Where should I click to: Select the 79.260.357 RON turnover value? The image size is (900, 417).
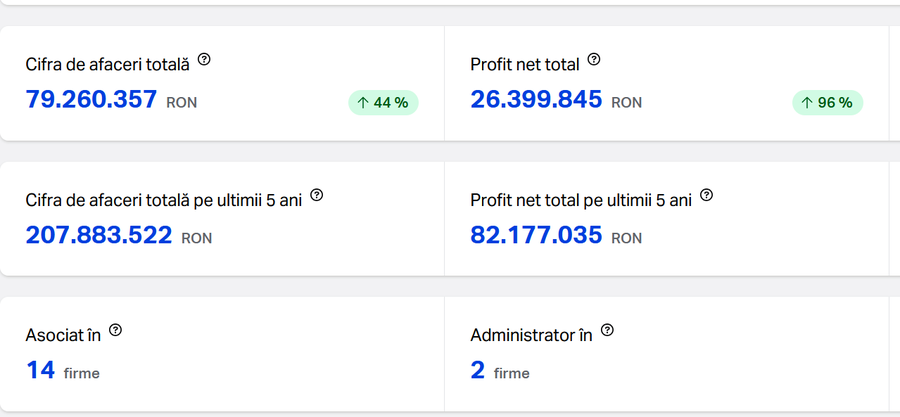click(91, 100)
